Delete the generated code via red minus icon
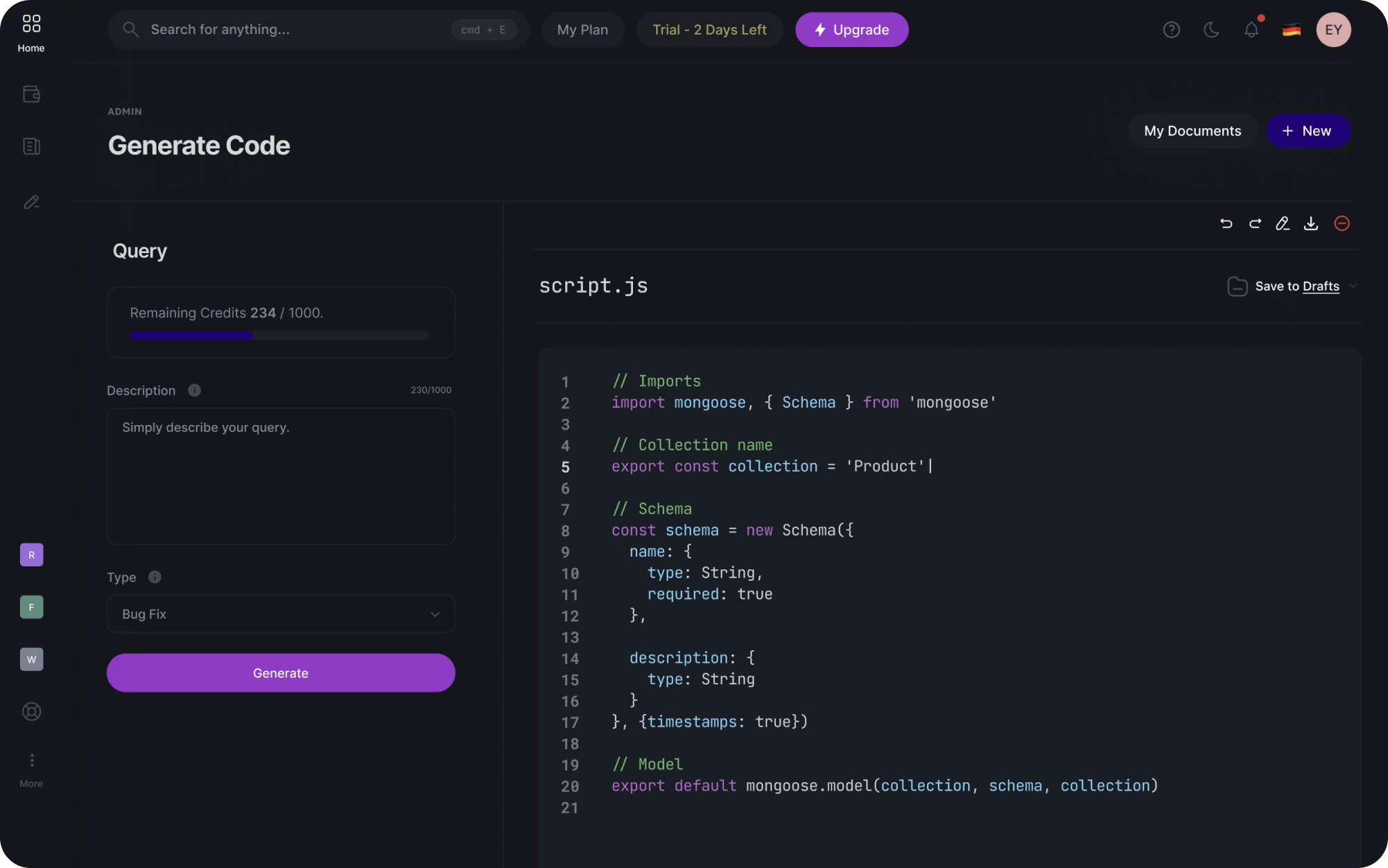The height and width of the screenshot is (868, 1388). coord(1342,223)
